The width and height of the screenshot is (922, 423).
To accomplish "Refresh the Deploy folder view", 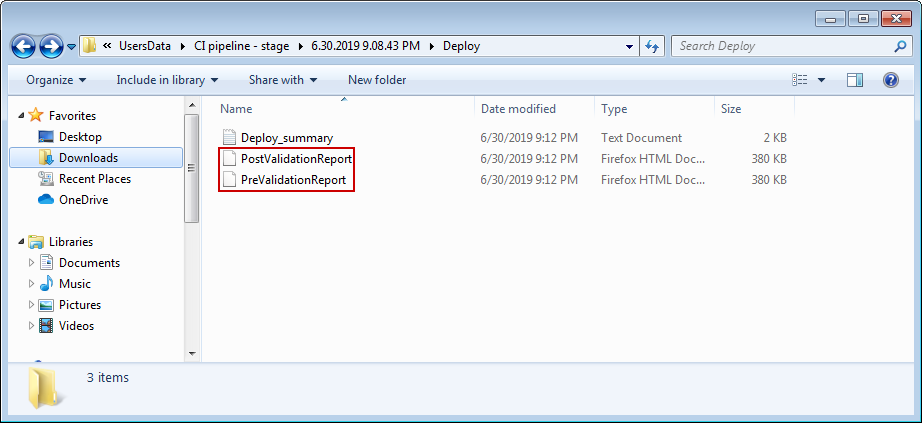I will [x=652, y=46].
